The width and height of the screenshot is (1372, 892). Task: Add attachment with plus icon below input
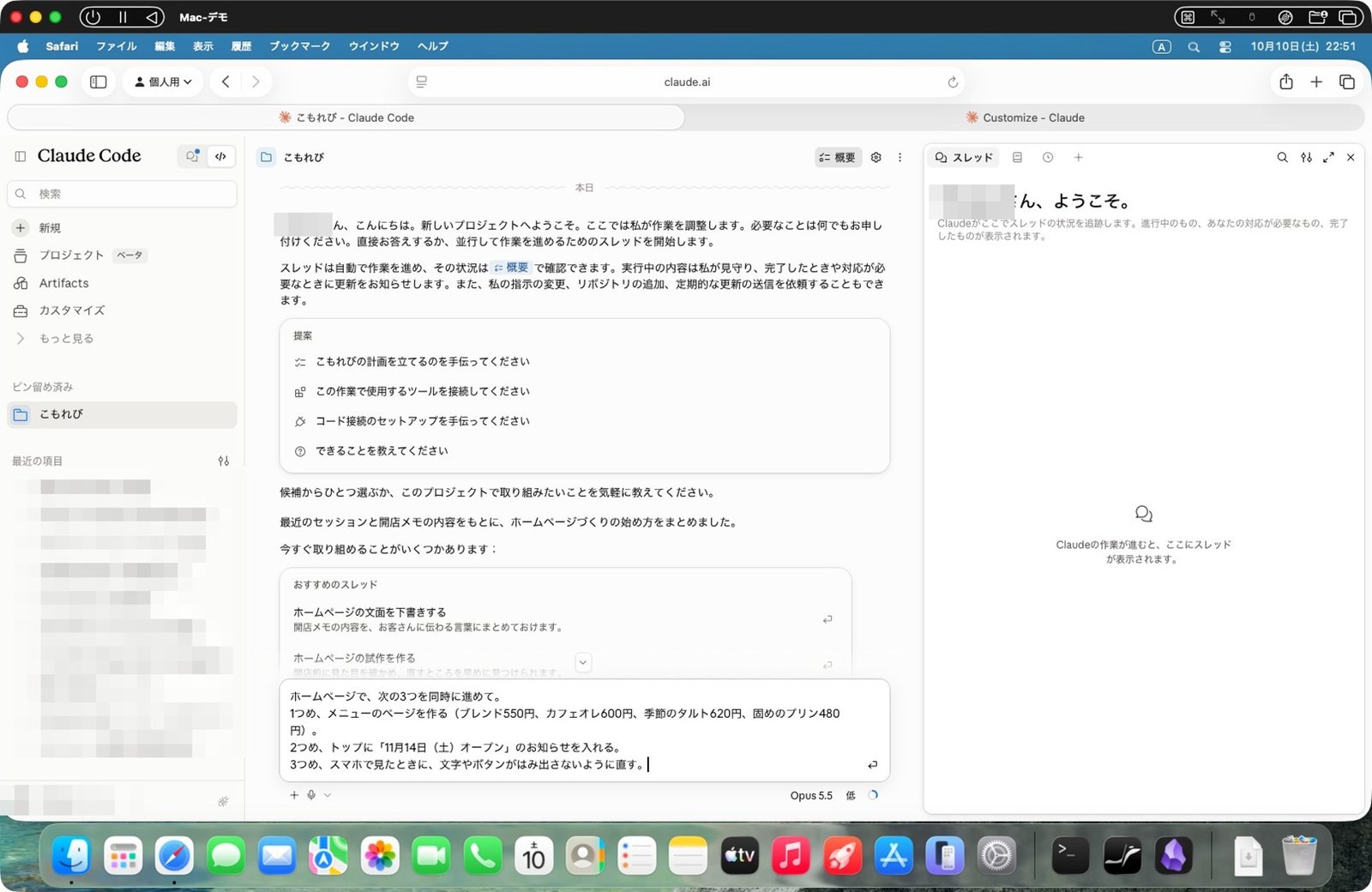pyautogui.click(x=294, y=795)
